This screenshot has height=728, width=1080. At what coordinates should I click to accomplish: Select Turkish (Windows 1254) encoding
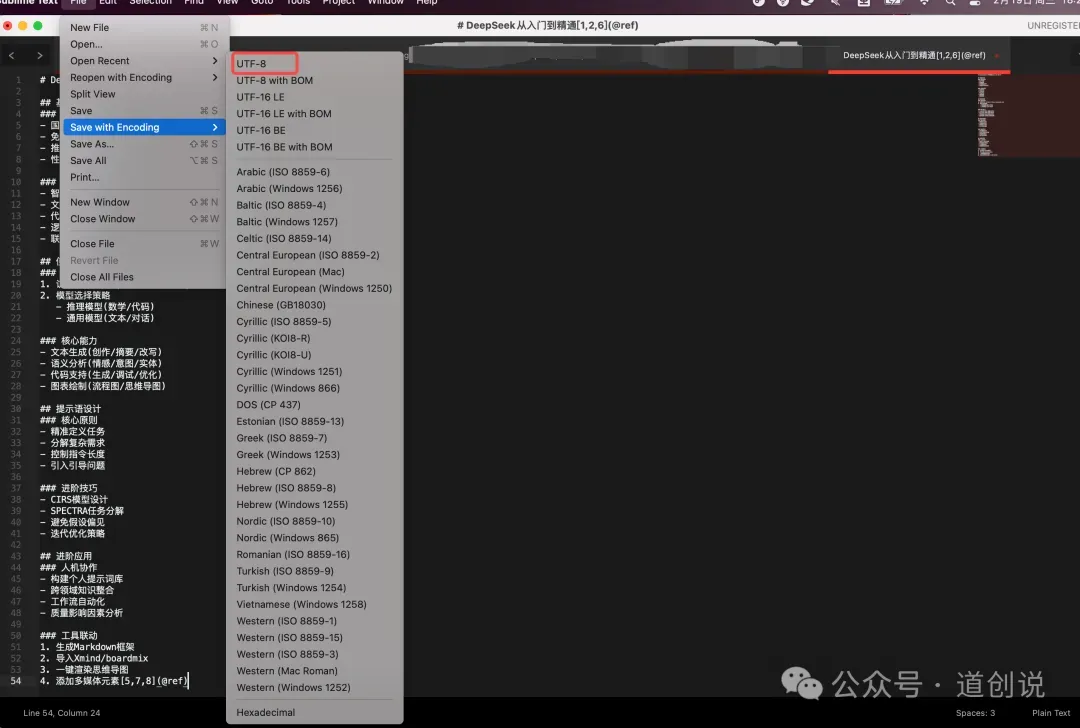[315, 587]
